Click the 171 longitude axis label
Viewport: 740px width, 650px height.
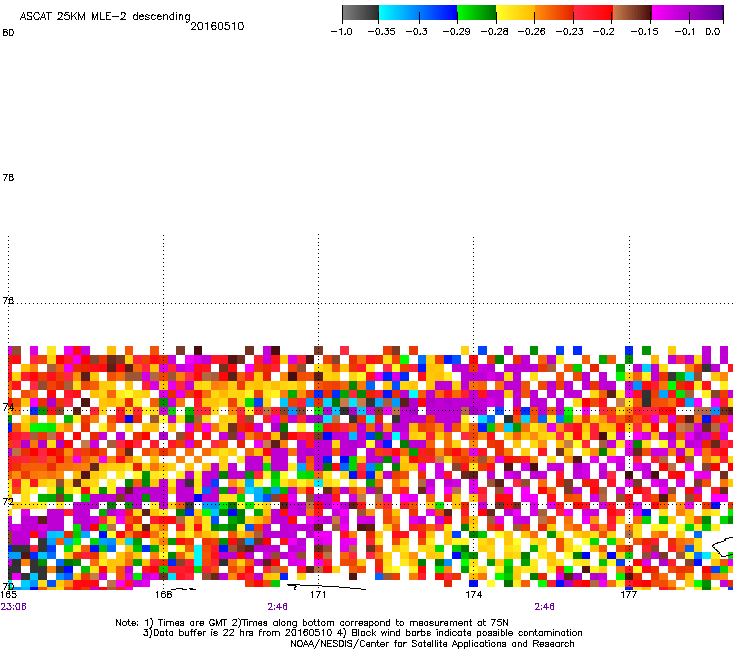(x=318, y=595)
